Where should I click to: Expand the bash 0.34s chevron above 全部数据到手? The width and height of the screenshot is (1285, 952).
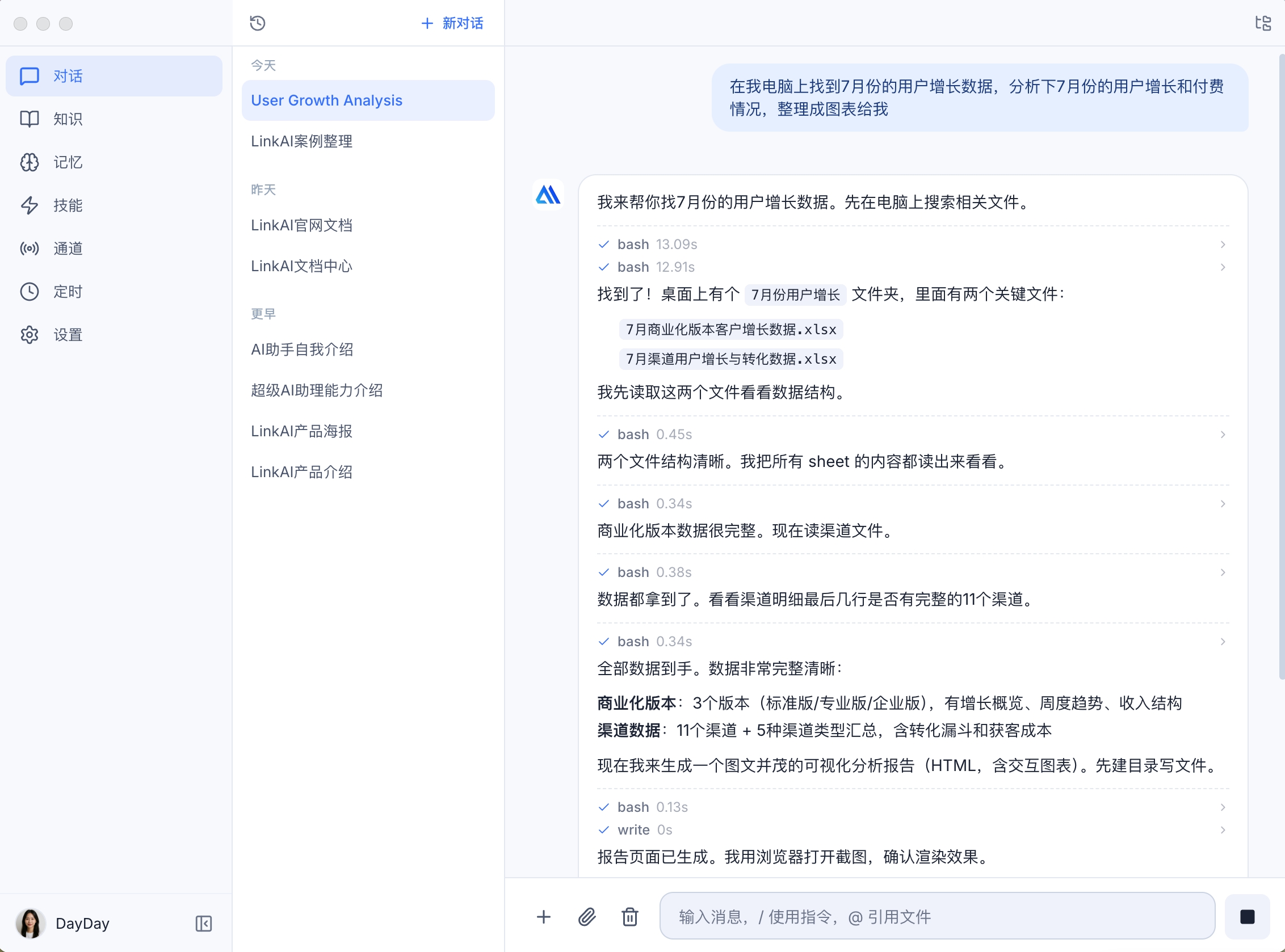coord(1222,642)
